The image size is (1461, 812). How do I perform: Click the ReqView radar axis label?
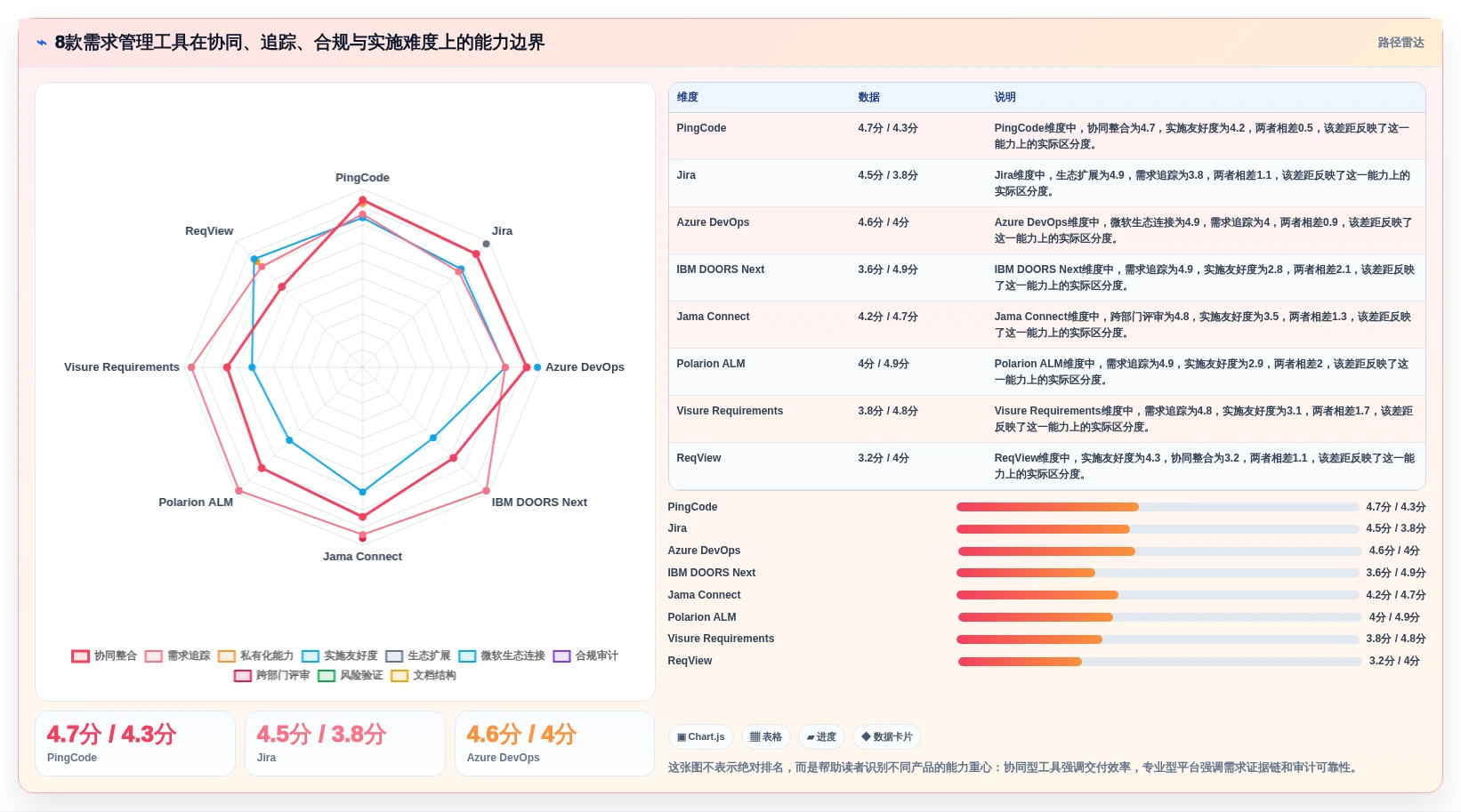coord(209,231)
